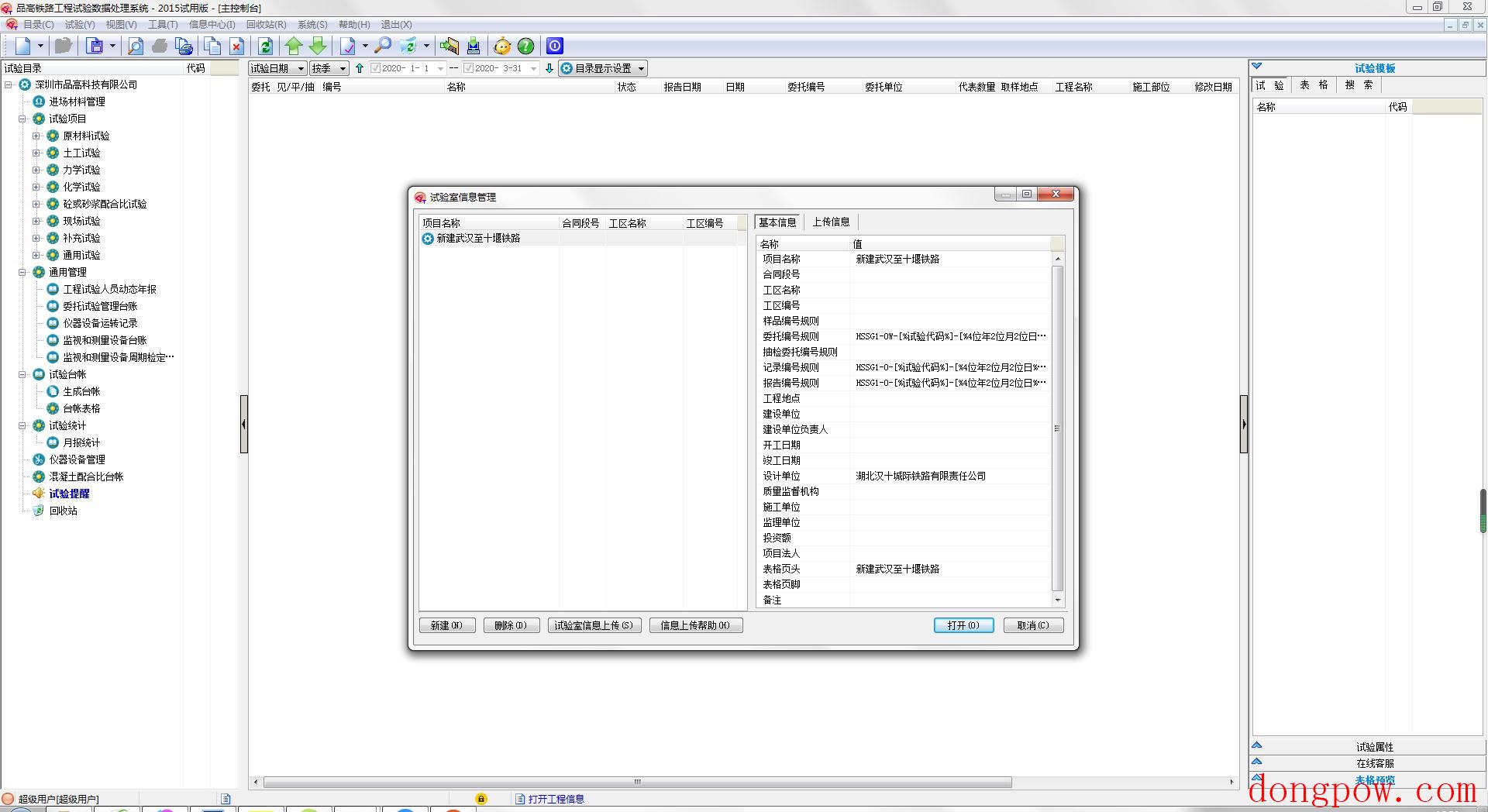Open the save icon dropdown arrow
The width and height of the screenshot is (1488, 812).
pos(112,46)
